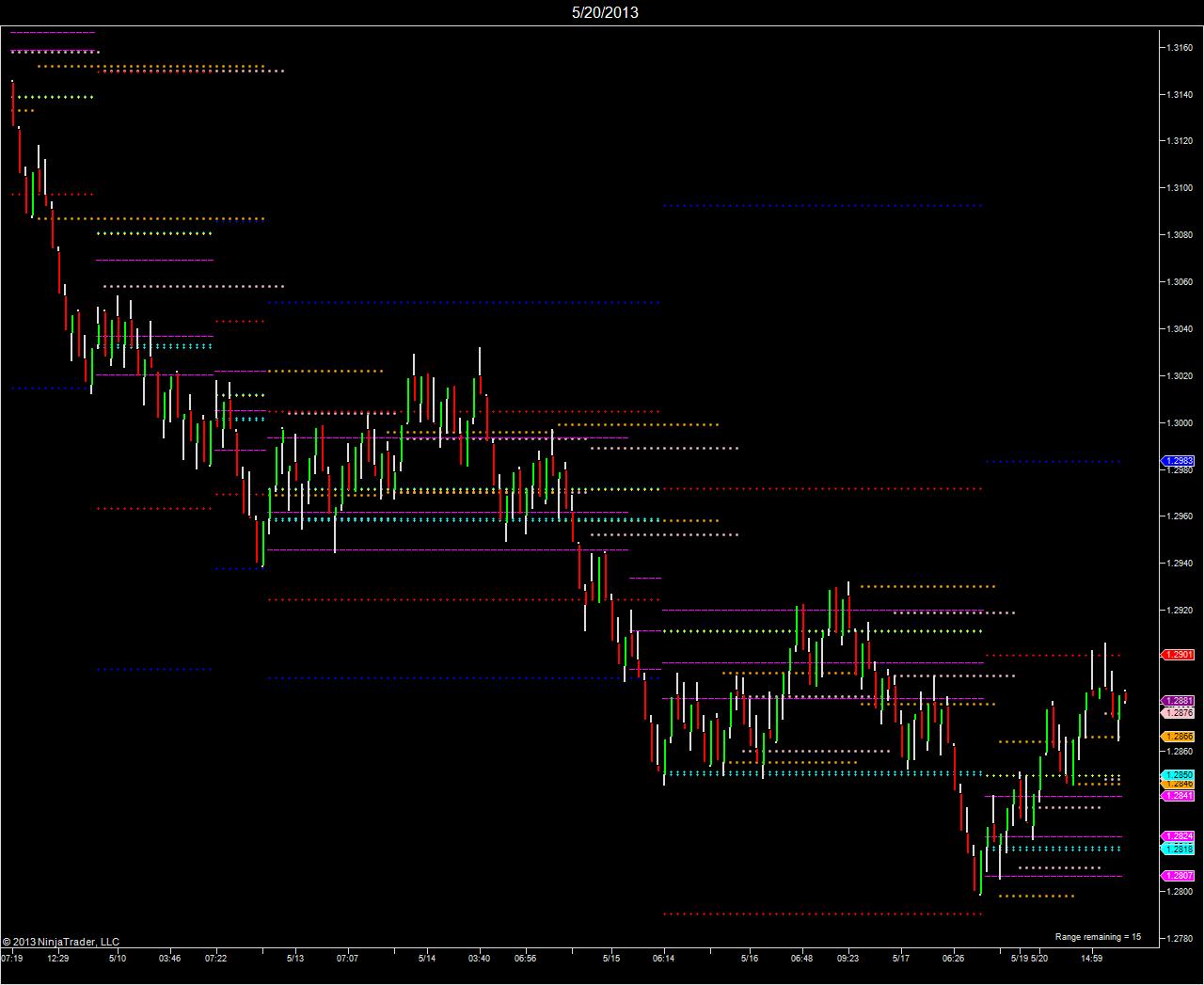Click the 14:59 time axis label
The image size is (1204, 985).
(x=1091, y=959)
